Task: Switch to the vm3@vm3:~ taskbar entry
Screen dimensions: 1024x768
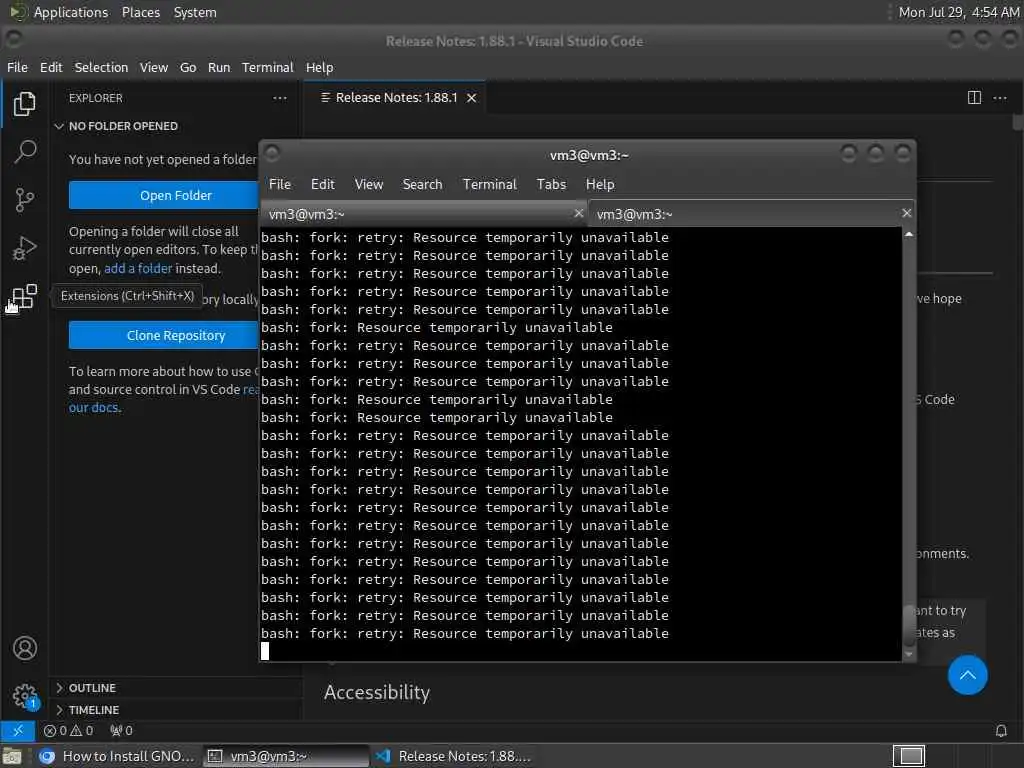Action: tap(286, 756)
